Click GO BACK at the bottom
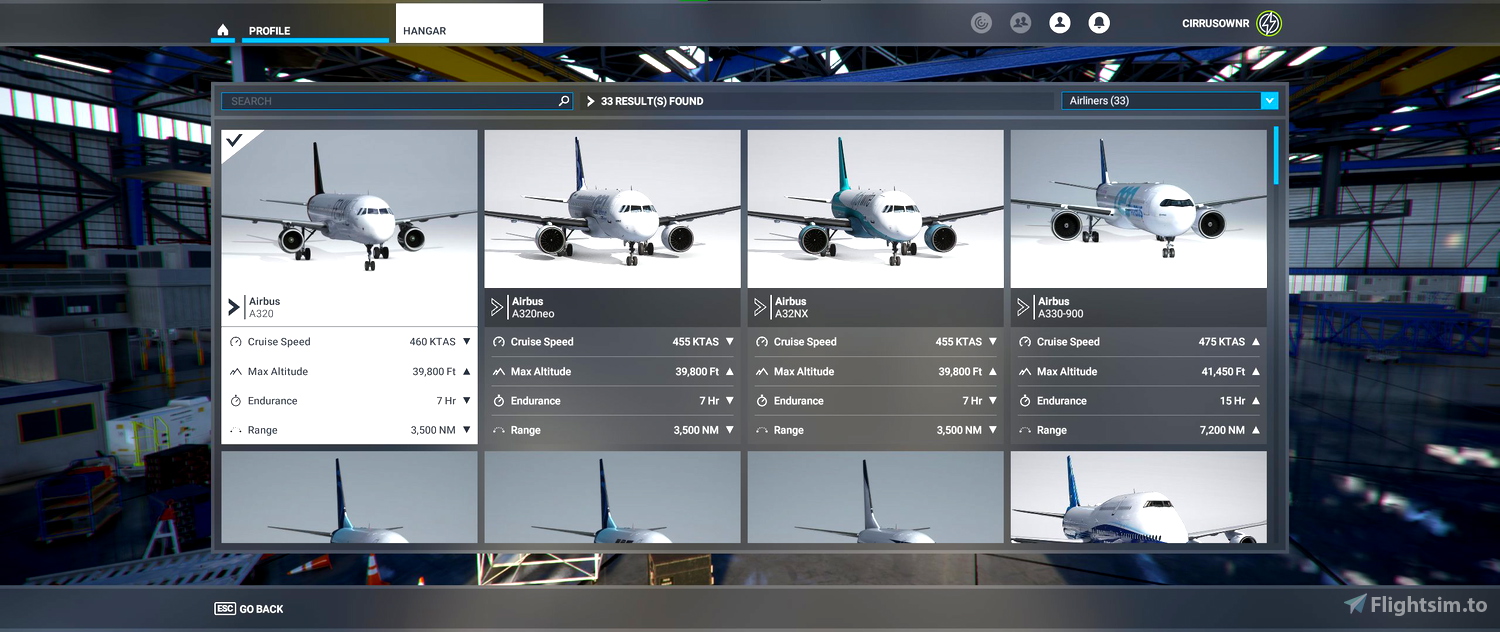 (x=248, y=608)
